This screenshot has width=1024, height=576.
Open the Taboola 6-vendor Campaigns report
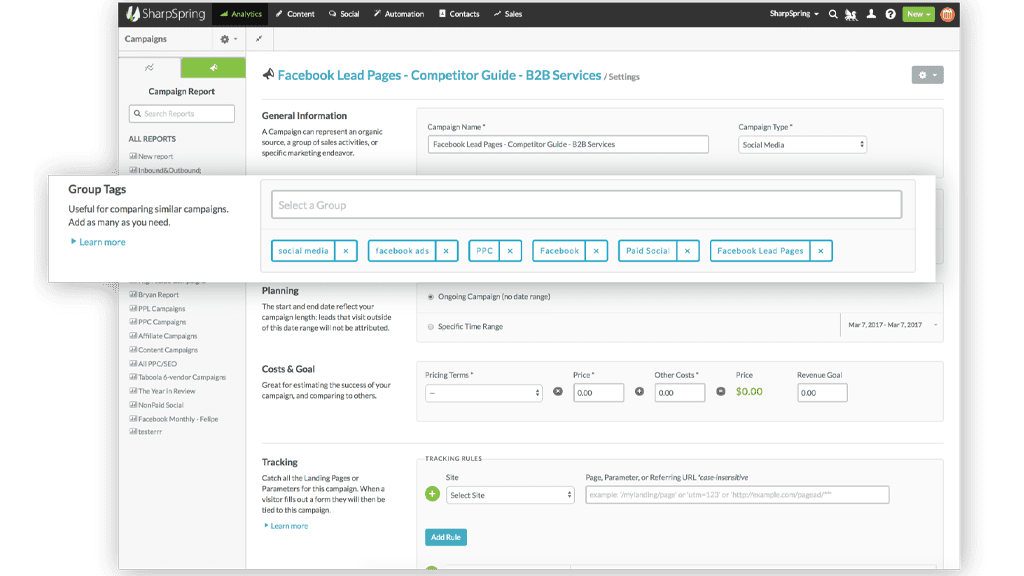pos(178,377)
